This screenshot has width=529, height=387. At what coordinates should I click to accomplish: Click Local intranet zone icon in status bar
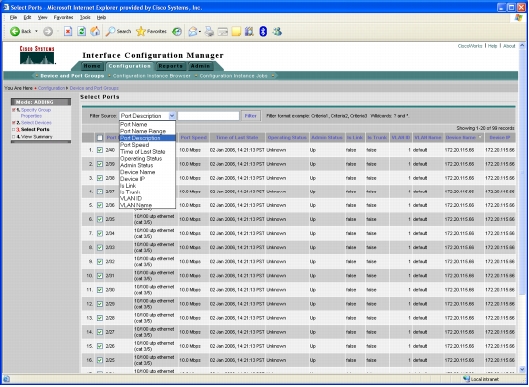point(467,379)
